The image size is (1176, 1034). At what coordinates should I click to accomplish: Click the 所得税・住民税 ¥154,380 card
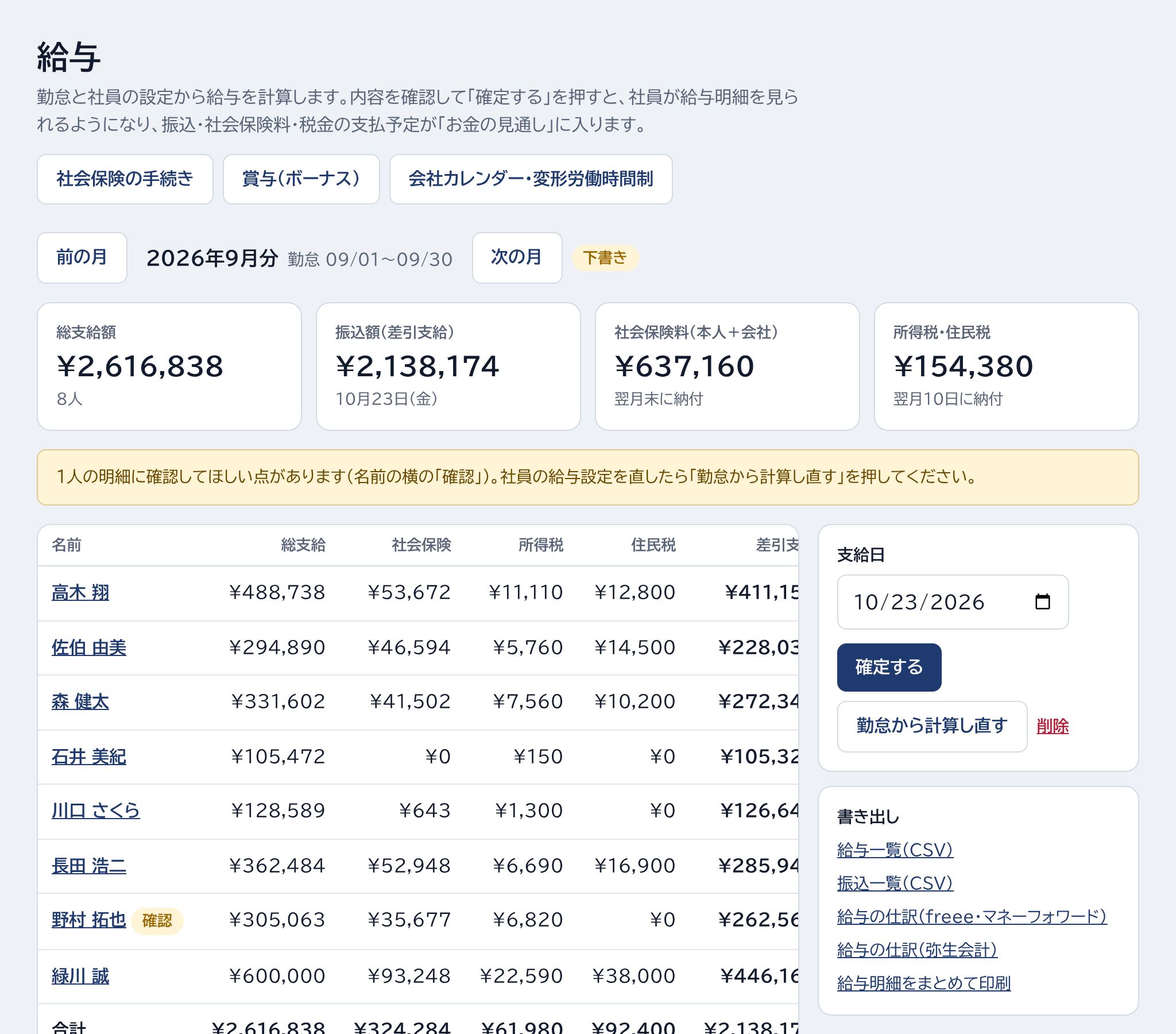(1006, 366)
